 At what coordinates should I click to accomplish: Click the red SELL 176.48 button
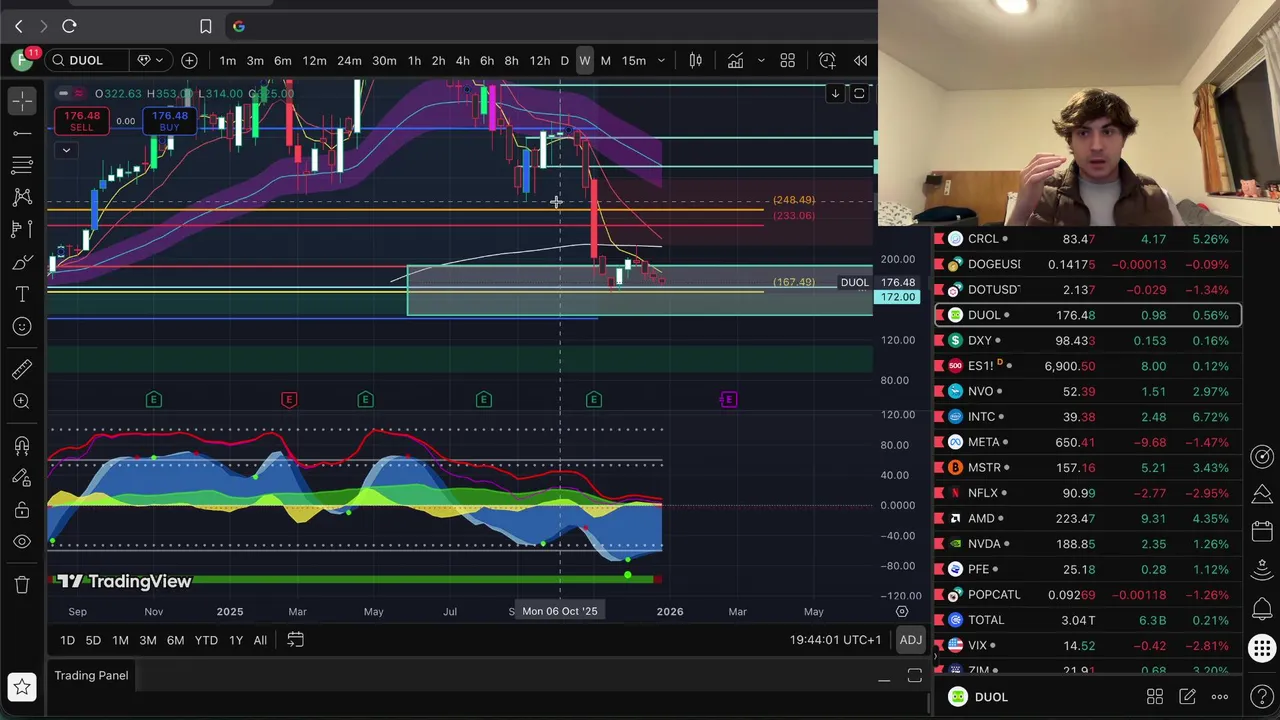click(81, 122)
